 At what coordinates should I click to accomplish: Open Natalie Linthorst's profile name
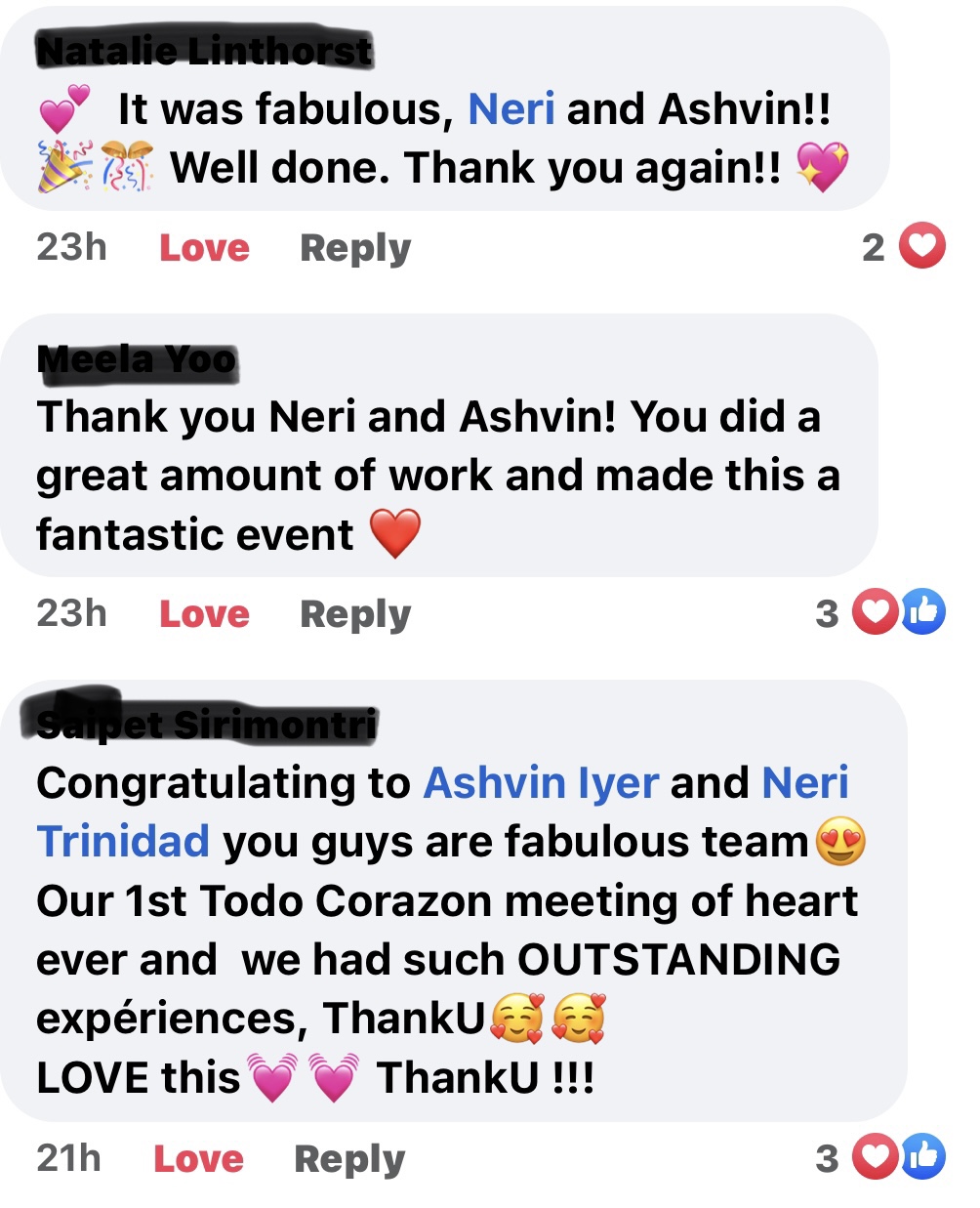coord(205,50)
